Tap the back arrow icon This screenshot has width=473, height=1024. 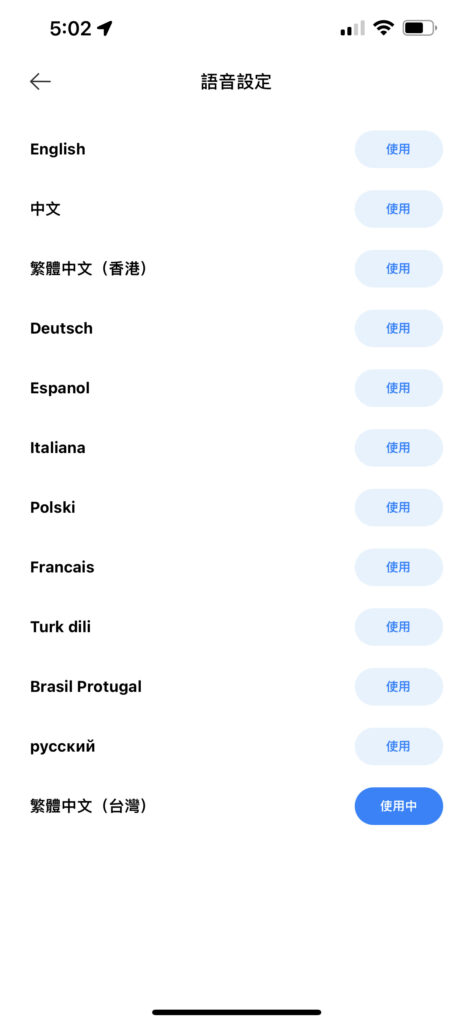[x=40, y=81]
